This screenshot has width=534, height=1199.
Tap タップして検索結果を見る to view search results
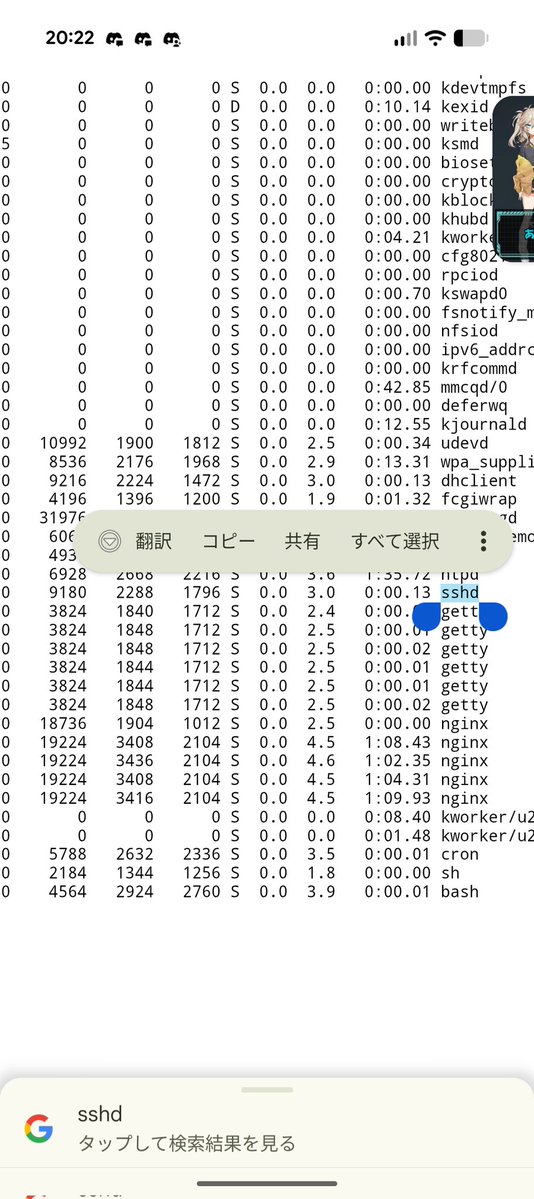187,1143
